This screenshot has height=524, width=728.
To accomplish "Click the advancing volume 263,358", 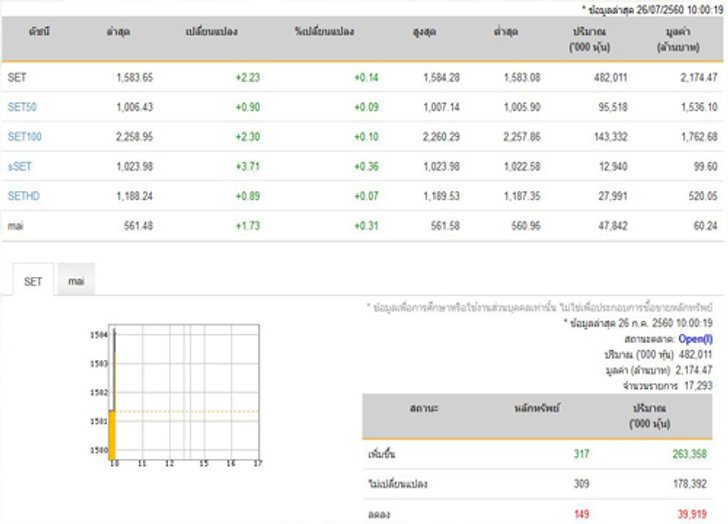I will tap(690, 454).
